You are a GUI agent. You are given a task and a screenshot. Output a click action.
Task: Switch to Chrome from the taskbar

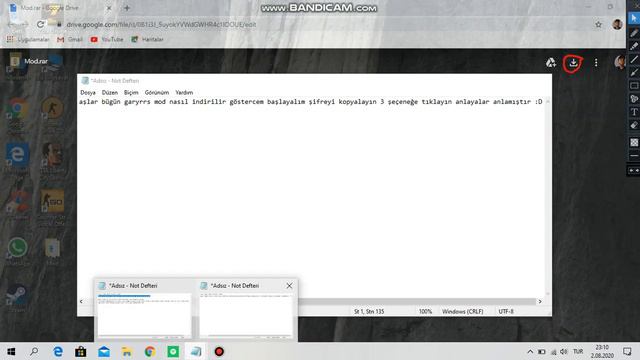tap(150, 351)
